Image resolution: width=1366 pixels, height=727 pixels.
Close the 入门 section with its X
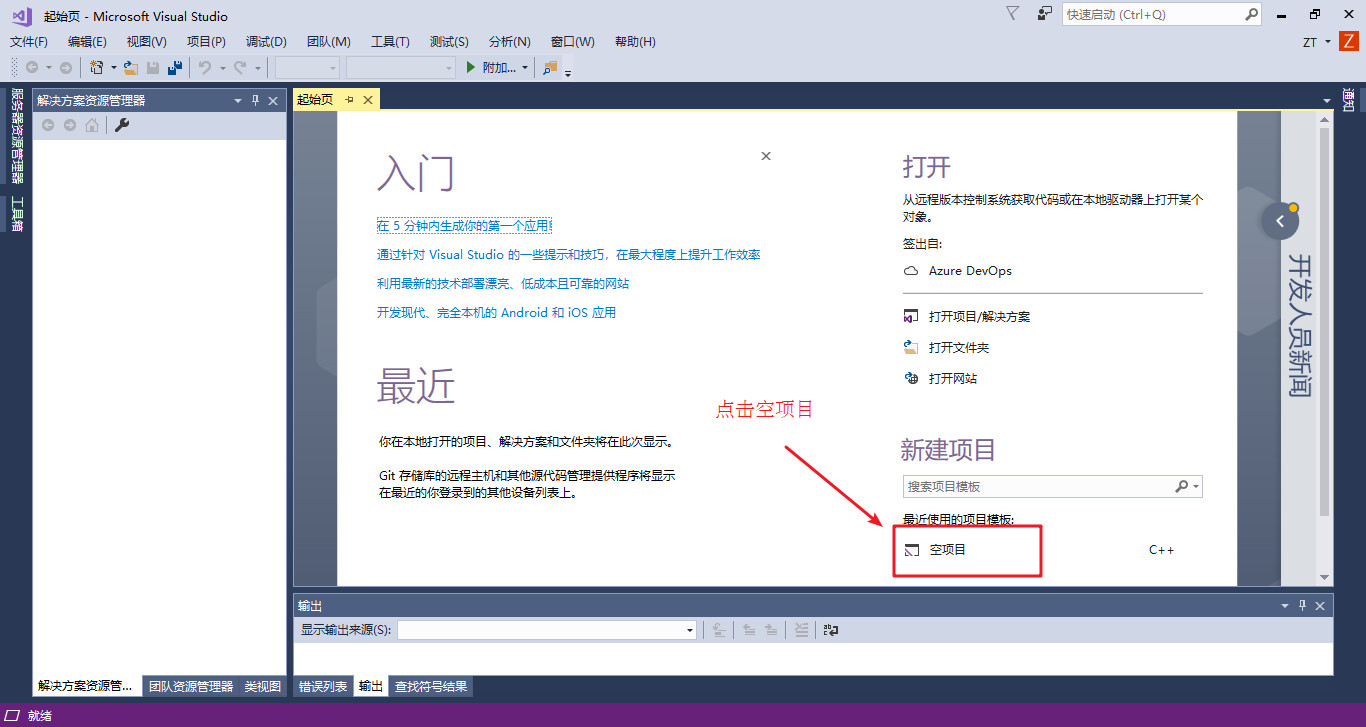click(766, 156)
